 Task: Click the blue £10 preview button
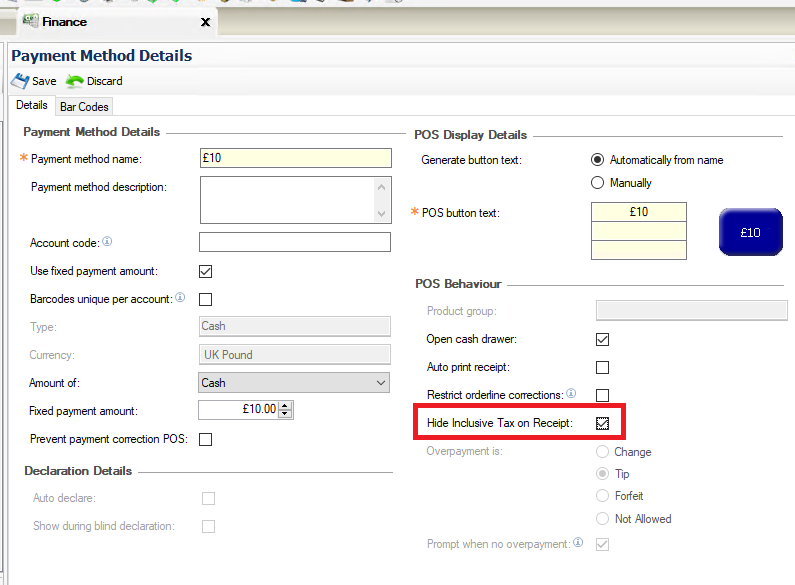pyautogui.click(x=751, y=232)
